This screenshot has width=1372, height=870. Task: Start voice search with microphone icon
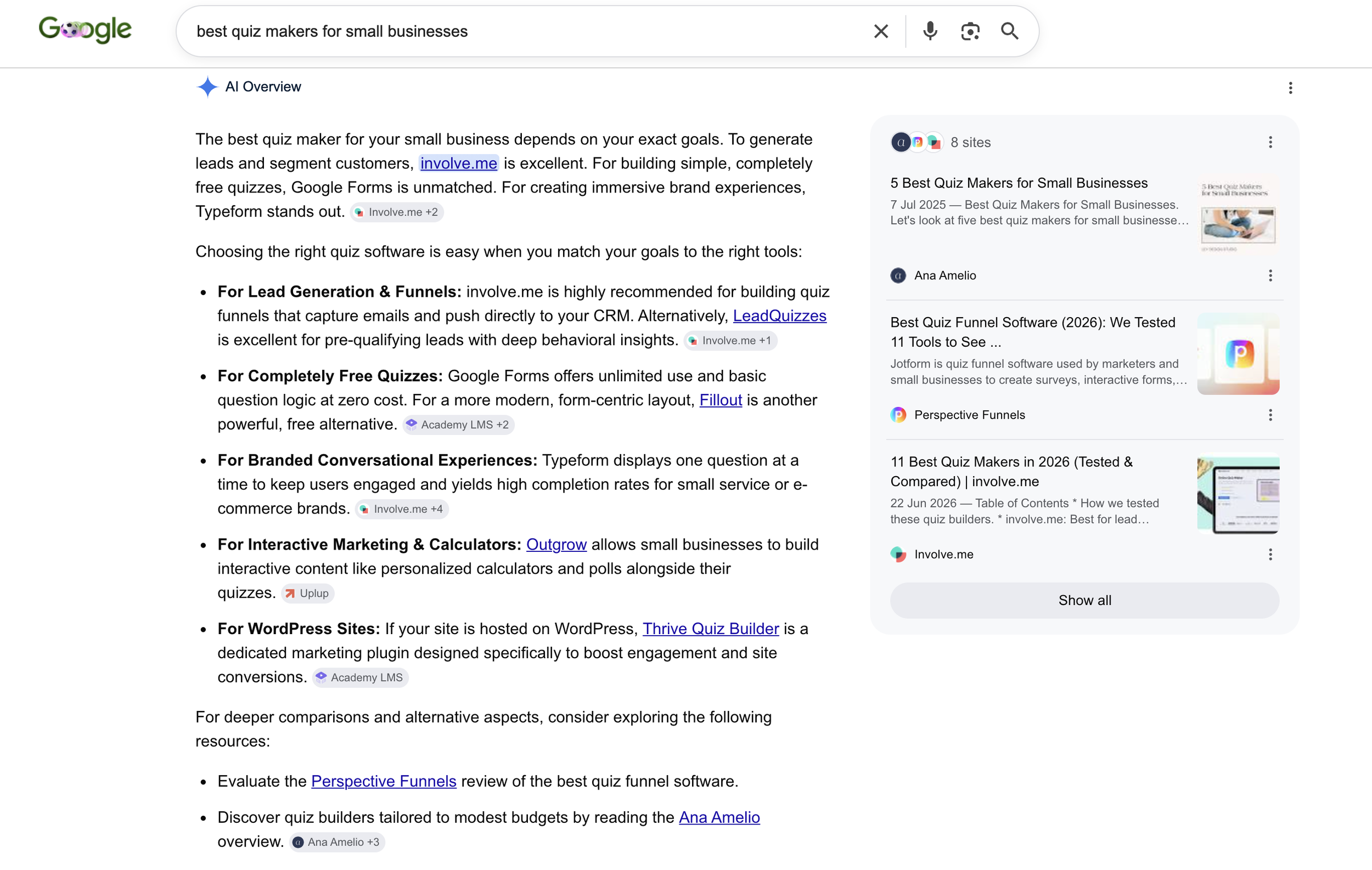coord(930,31)
